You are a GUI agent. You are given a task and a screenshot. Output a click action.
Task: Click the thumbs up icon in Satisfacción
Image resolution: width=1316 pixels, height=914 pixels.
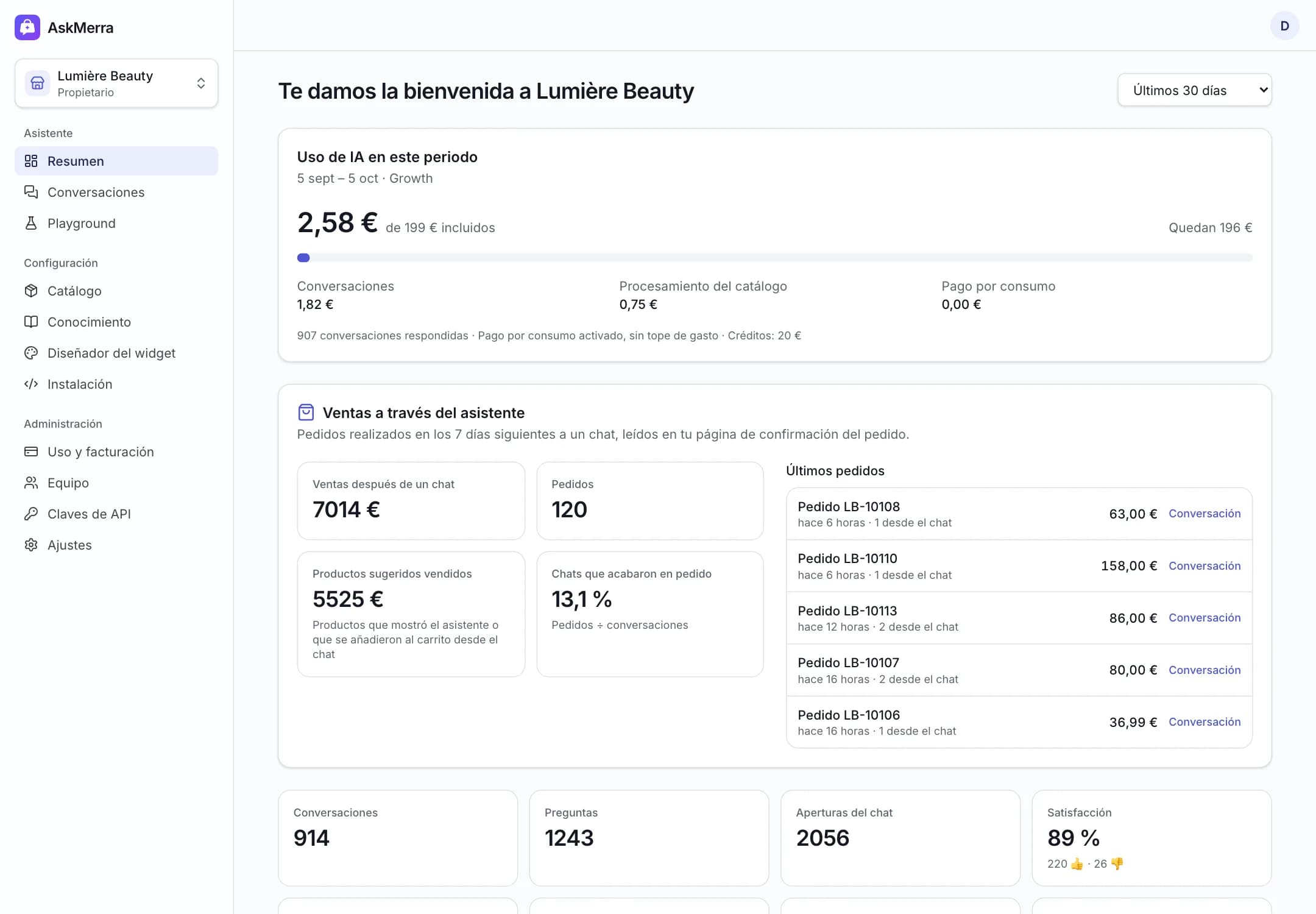click(1077, 863)
